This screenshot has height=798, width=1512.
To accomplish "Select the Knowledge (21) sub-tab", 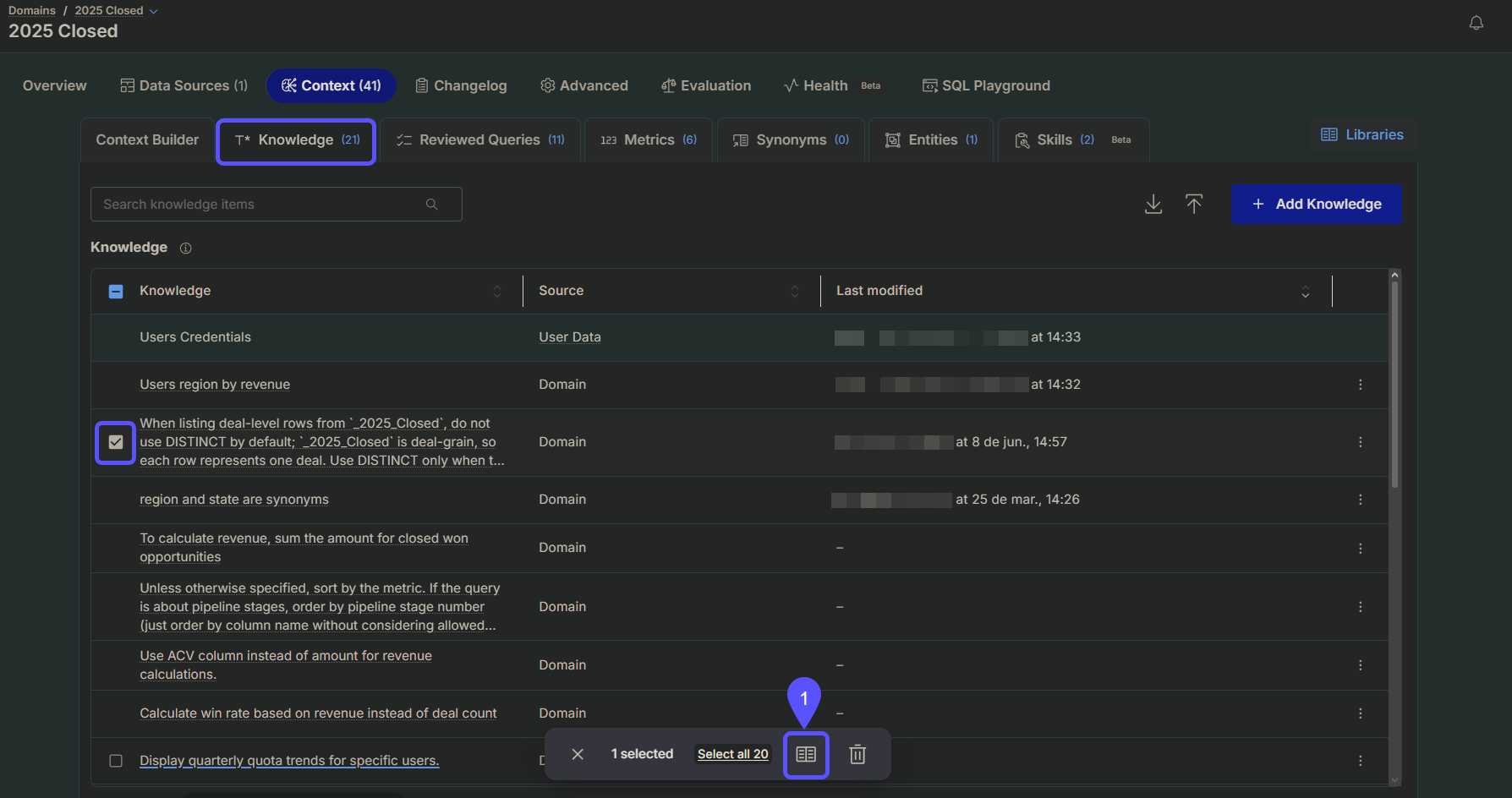I will point(297,140).
